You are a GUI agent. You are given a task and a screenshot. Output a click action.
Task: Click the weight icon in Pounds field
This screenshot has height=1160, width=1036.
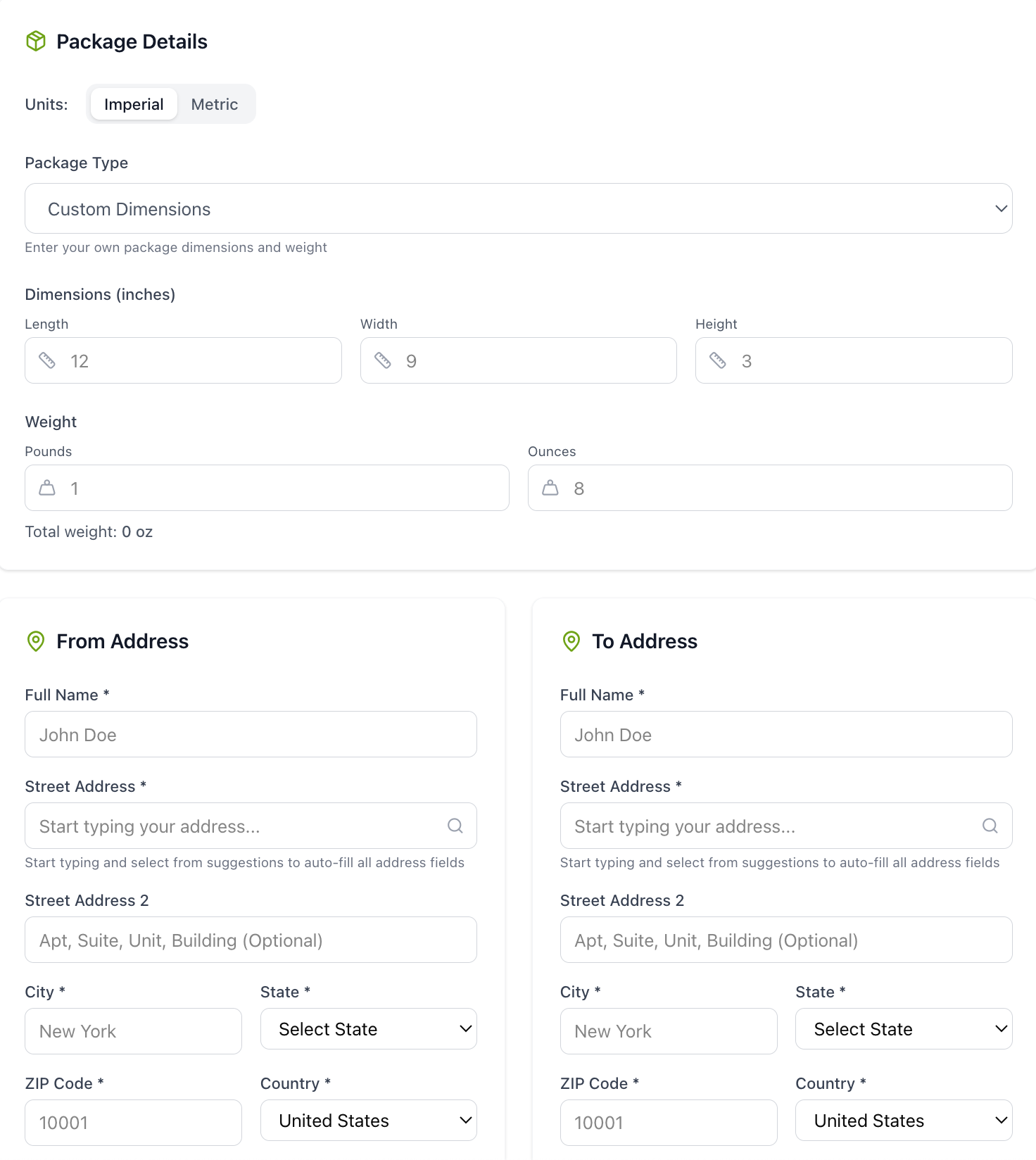[47, 488]
